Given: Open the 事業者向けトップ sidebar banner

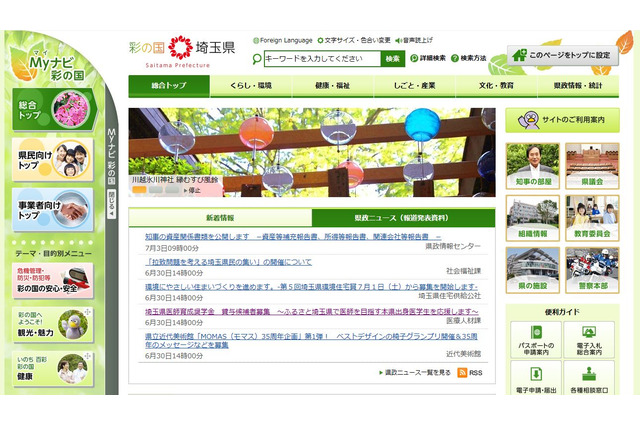Looking at the screenshot, I should click(53, 210).
